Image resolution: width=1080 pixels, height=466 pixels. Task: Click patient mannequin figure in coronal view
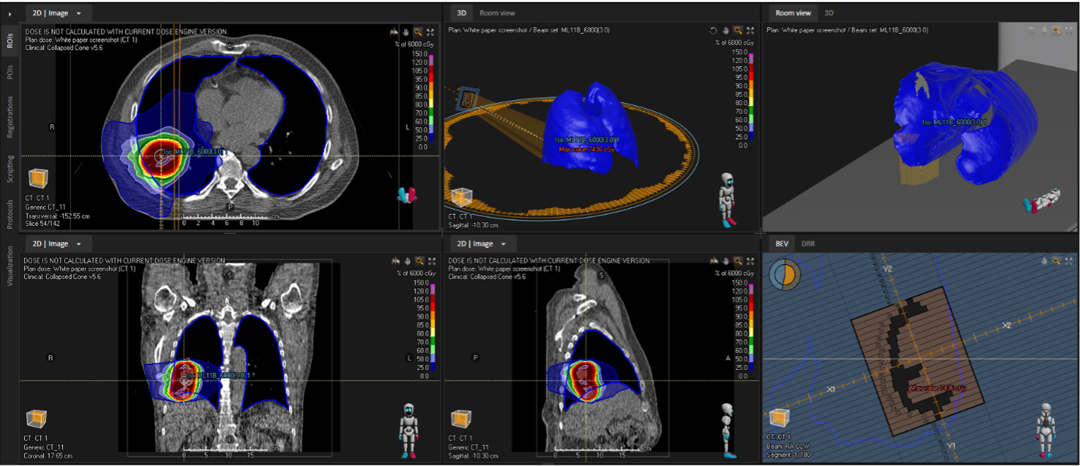point(408,422)
